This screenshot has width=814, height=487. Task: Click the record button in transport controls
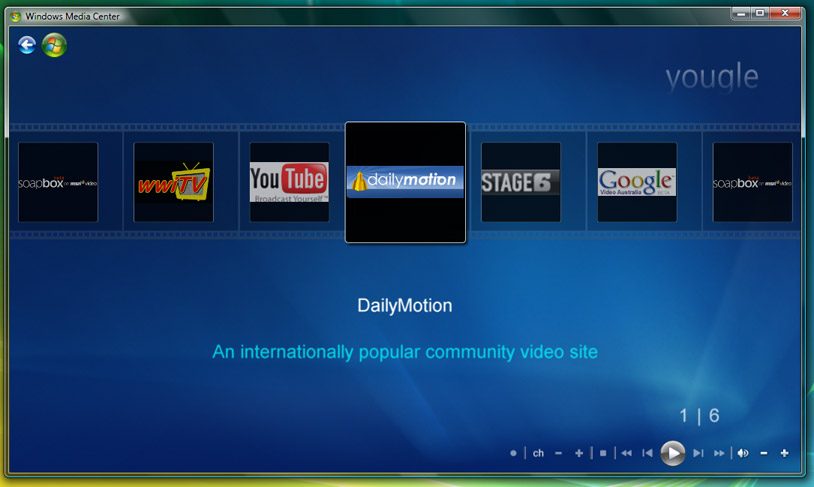click(513, 453)
